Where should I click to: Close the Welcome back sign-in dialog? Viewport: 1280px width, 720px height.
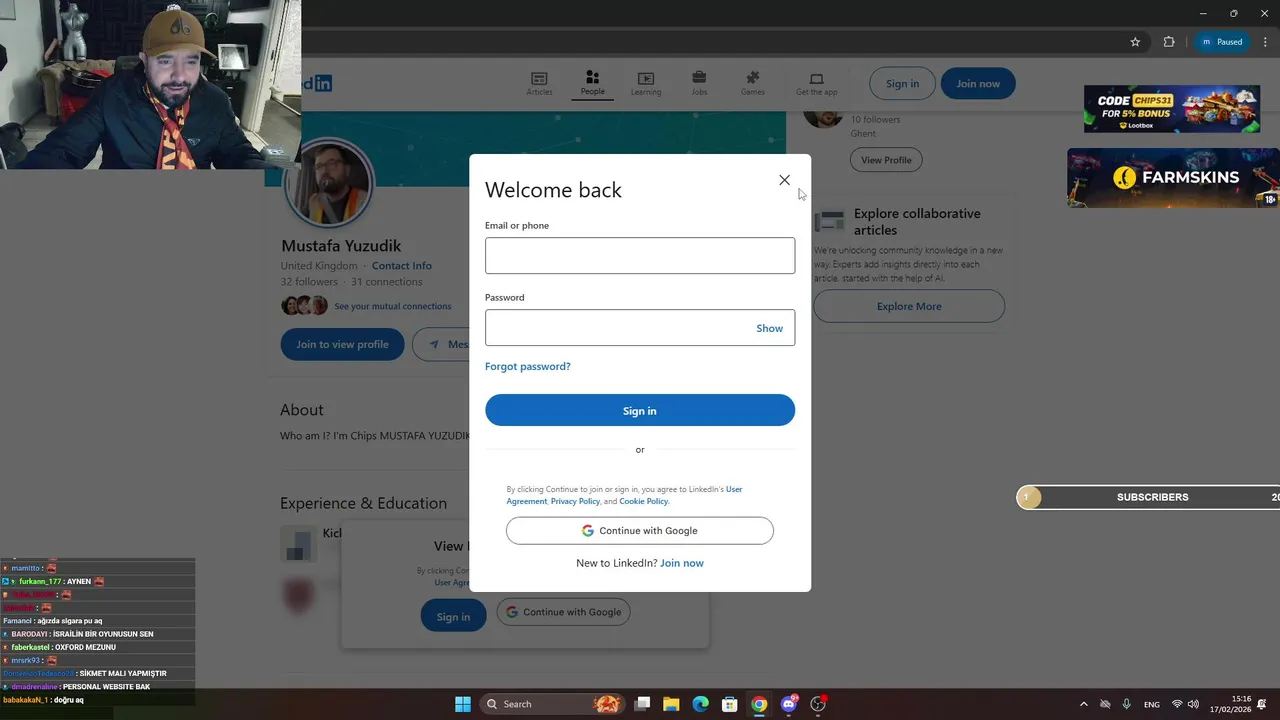click(784, 180)
